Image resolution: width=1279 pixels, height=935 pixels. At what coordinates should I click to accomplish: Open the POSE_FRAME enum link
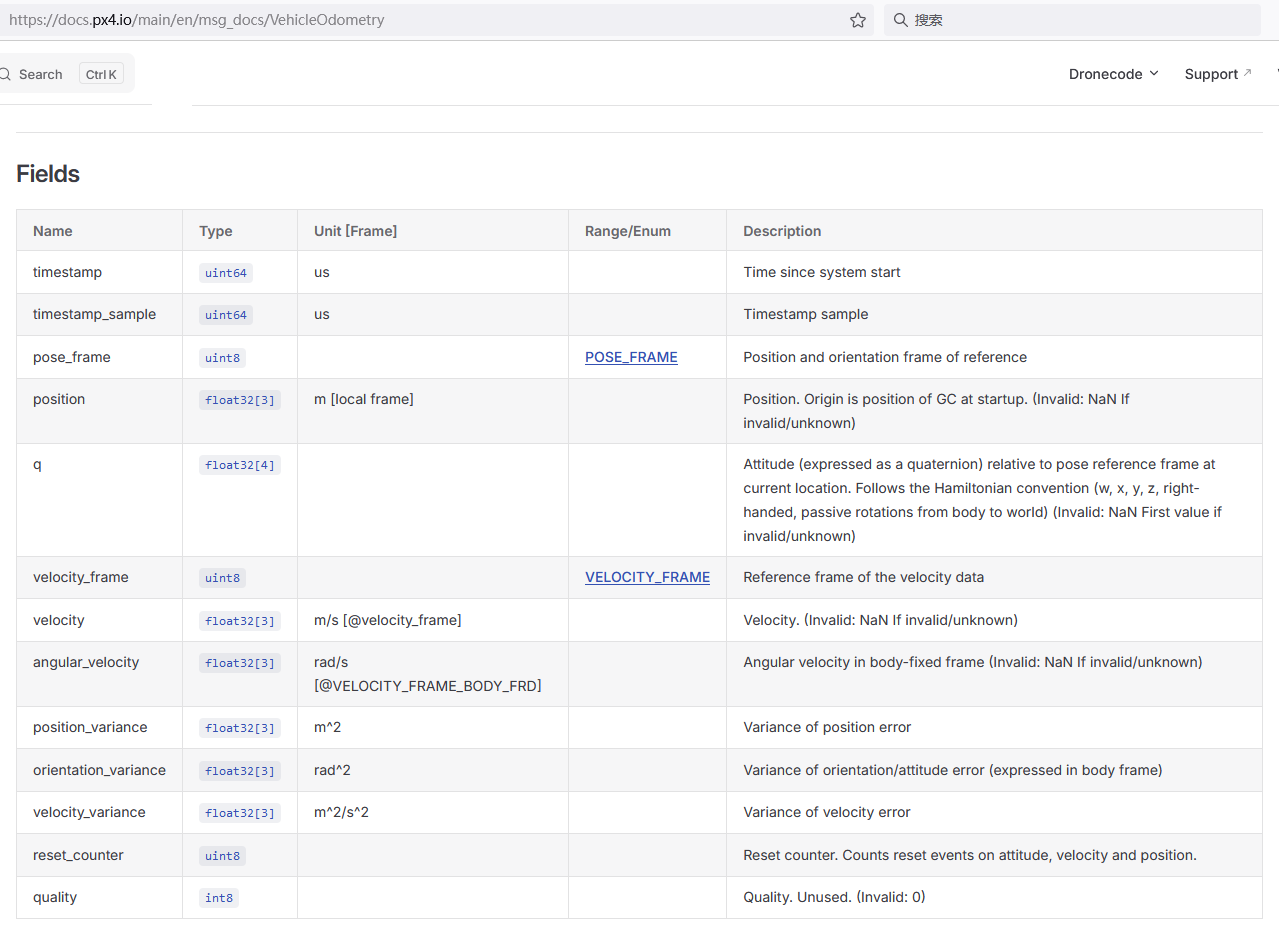(x=631, y=357)
